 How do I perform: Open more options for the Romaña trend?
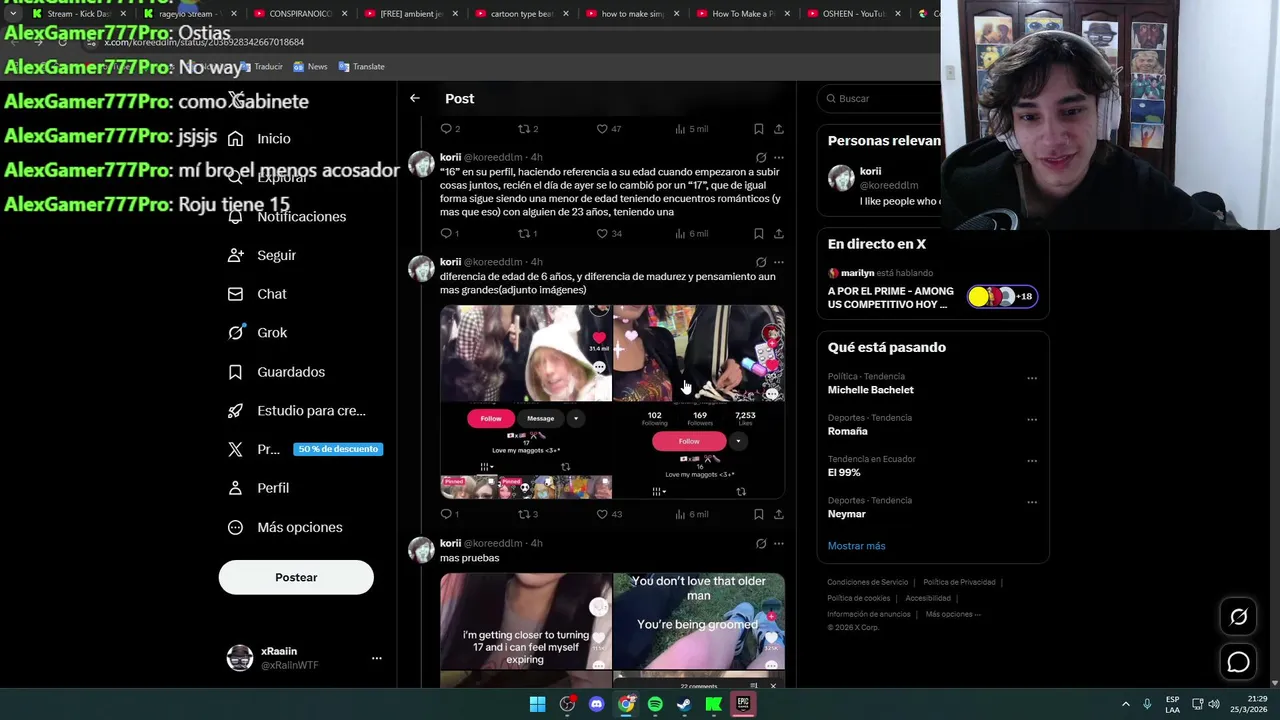coord(1032,420)
